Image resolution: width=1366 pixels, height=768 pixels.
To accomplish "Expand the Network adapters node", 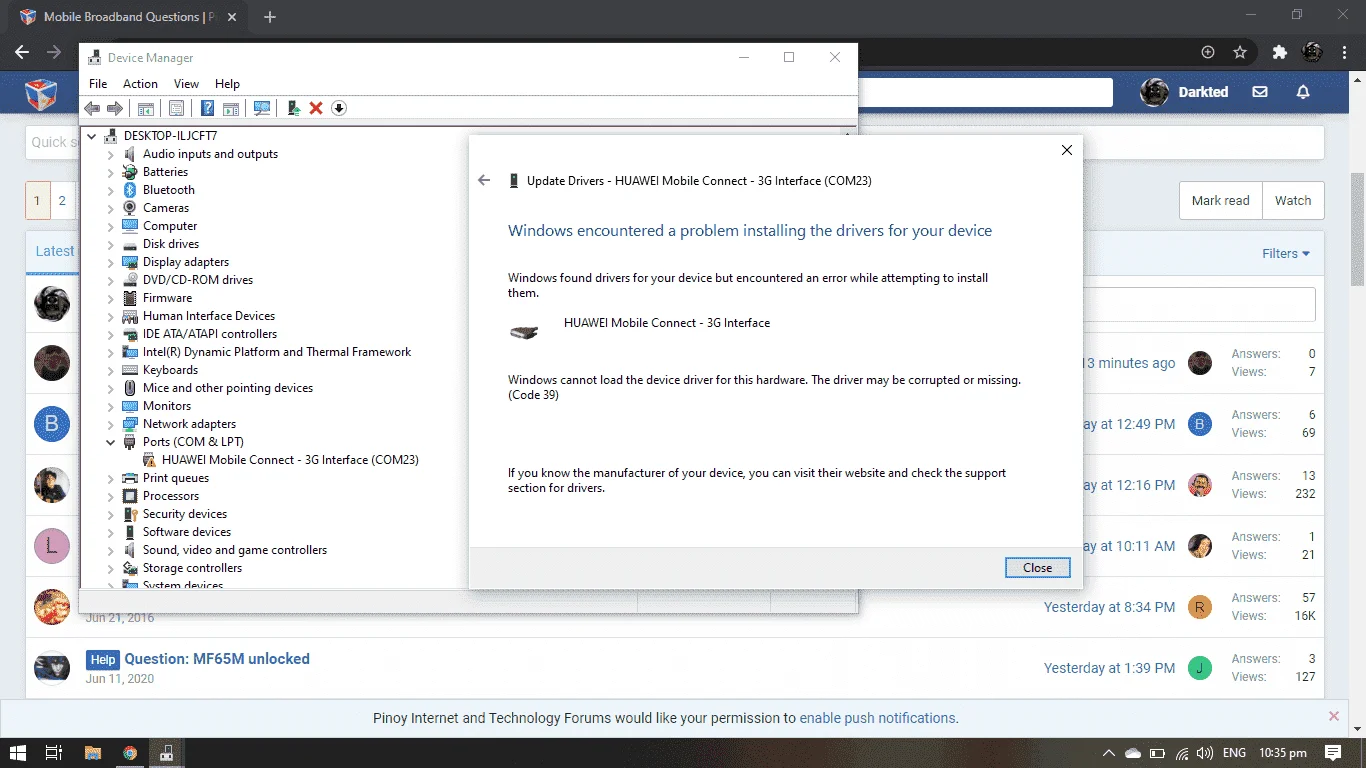I will point(111,424).
